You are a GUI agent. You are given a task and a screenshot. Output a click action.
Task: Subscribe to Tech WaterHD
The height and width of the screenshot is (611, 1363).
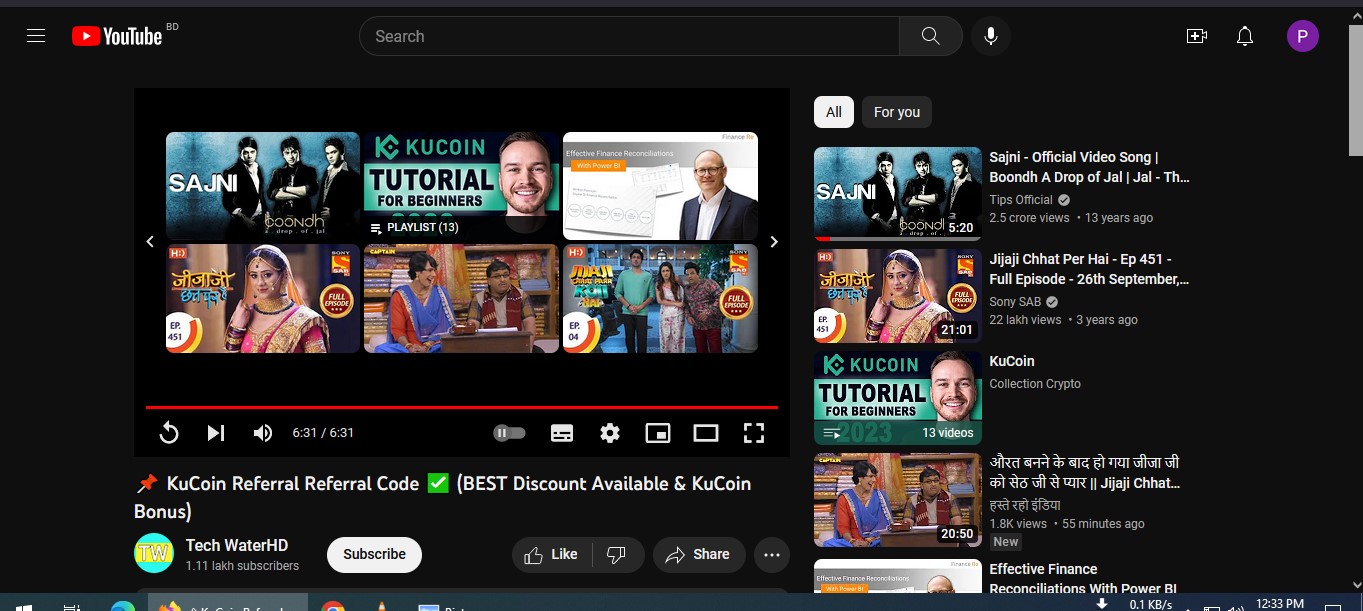(x=374, y=554)
